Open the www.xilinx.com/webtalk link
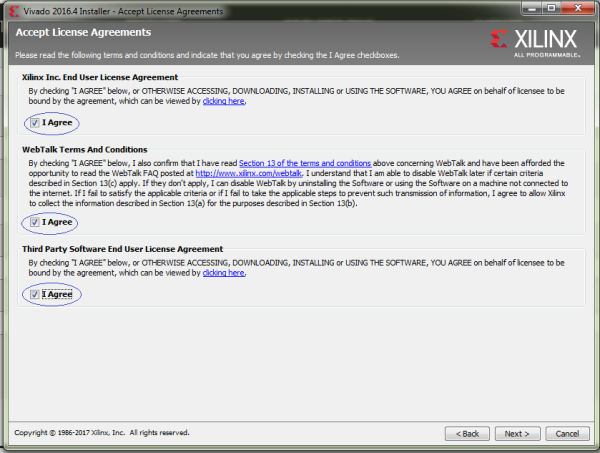 pos(249,173)
